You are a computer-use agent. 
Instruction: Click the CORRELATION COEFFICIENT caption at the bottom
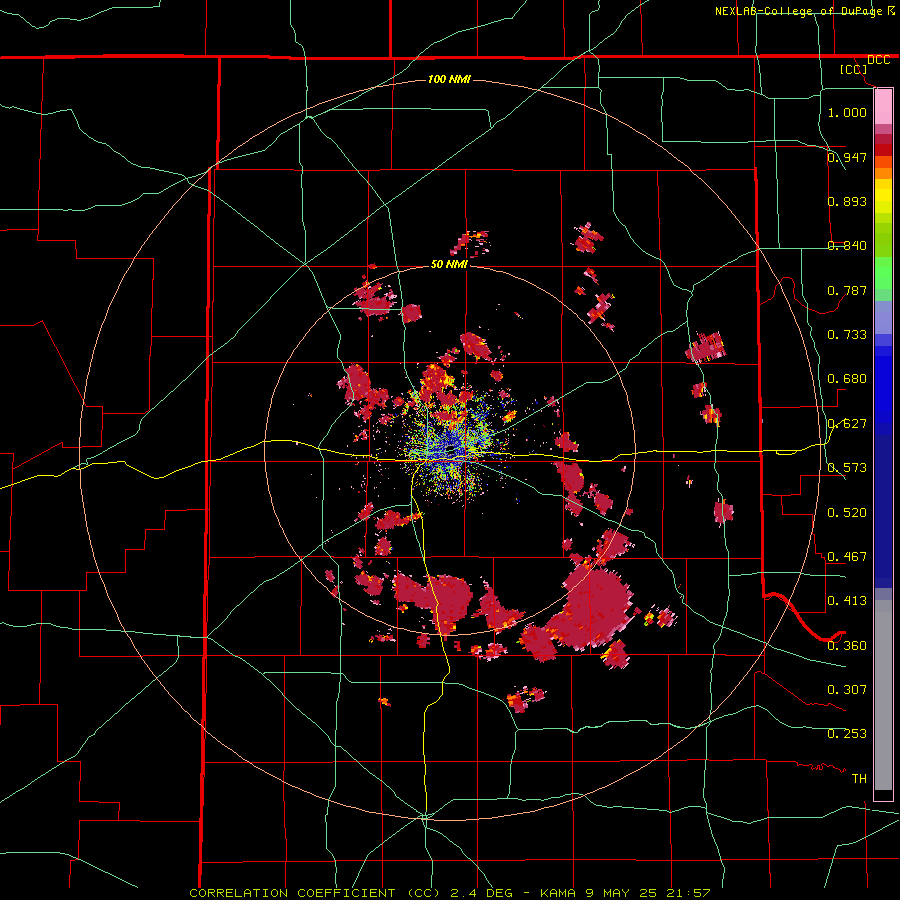[449, 893]
